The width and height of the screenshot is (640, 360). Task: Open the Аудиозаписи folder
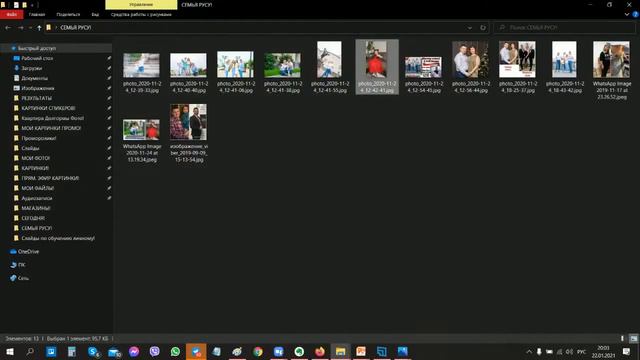point(37,198)
